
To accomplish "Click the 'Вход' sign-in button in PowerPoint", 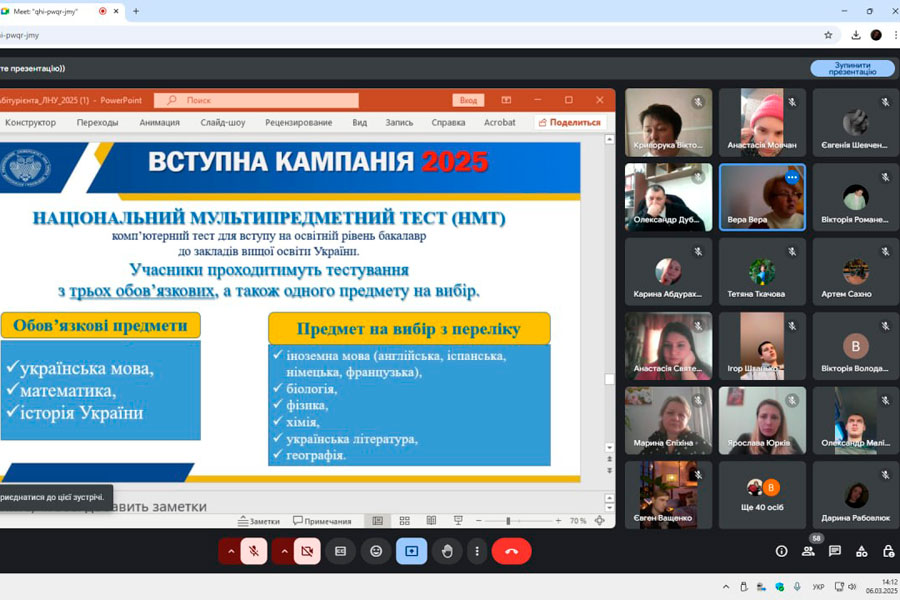I will 468,100.
